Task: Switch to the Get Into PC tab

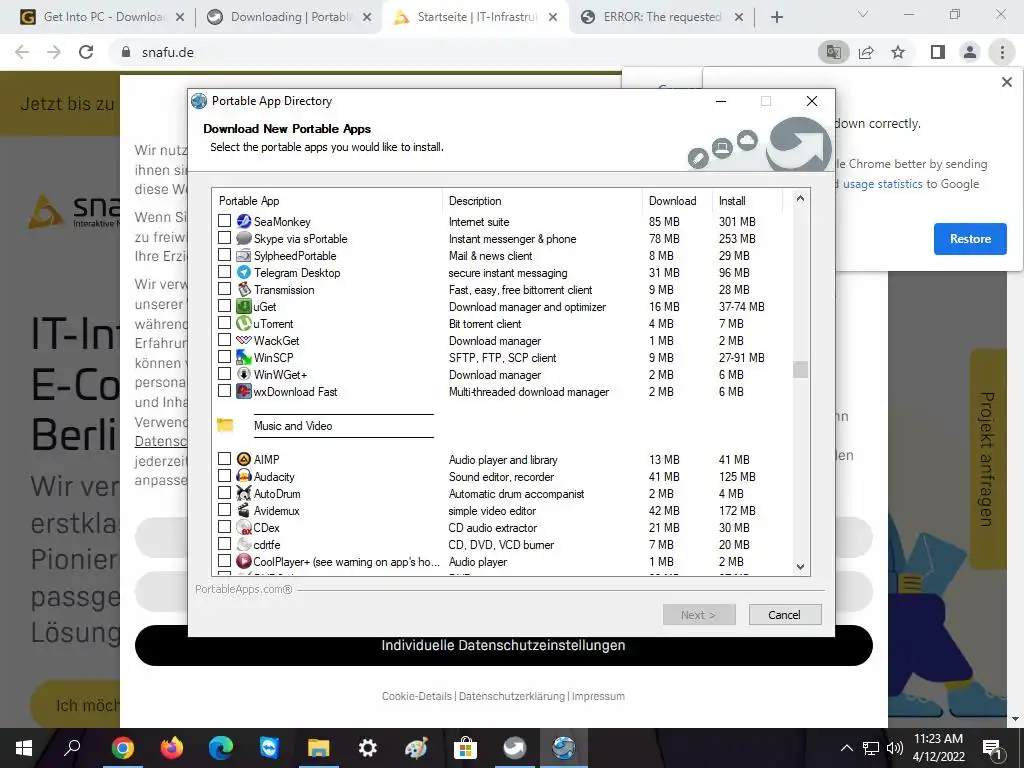Action: tap(102, 17)
